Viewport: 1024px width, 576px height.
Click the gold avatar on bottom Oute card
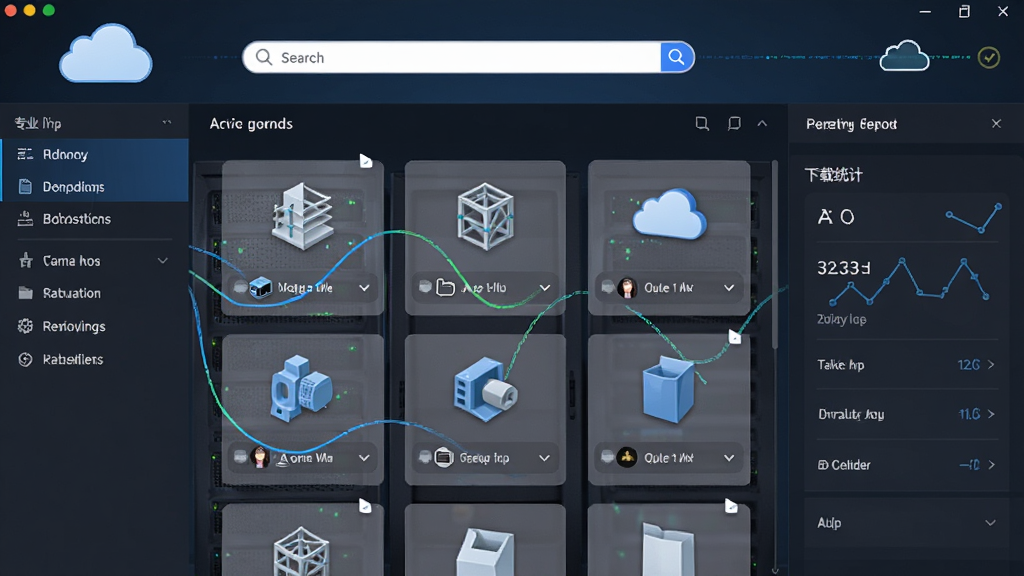click(x=627, y=457)
